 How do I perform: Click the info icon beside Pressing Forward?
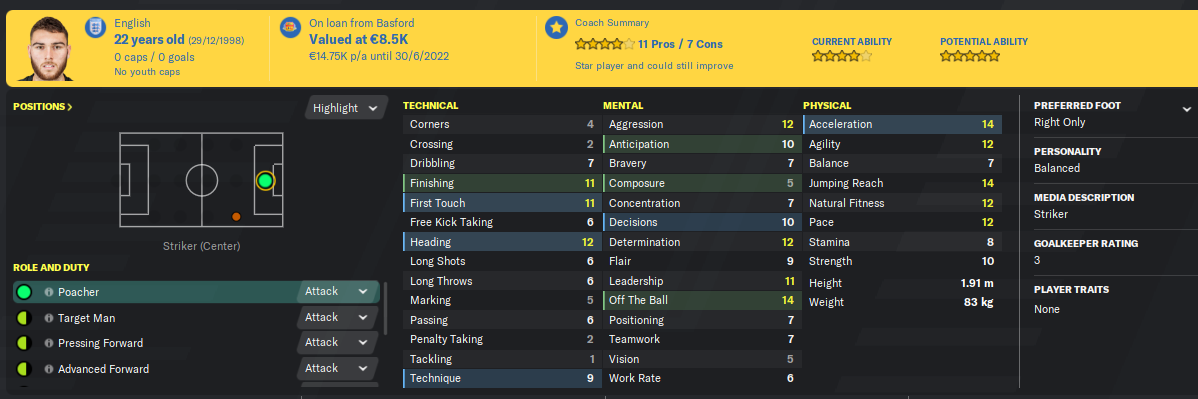click(48, 343)
